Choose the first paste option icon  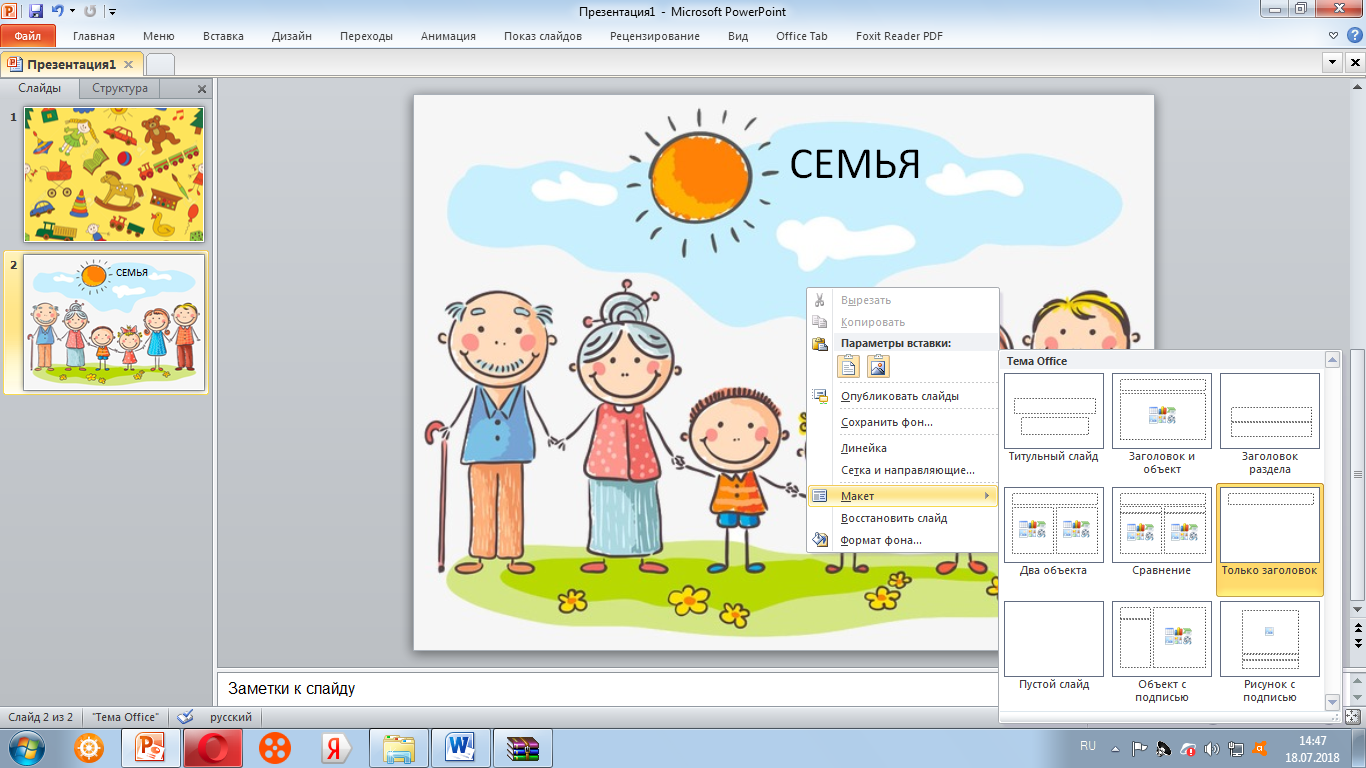pos(848,366)
